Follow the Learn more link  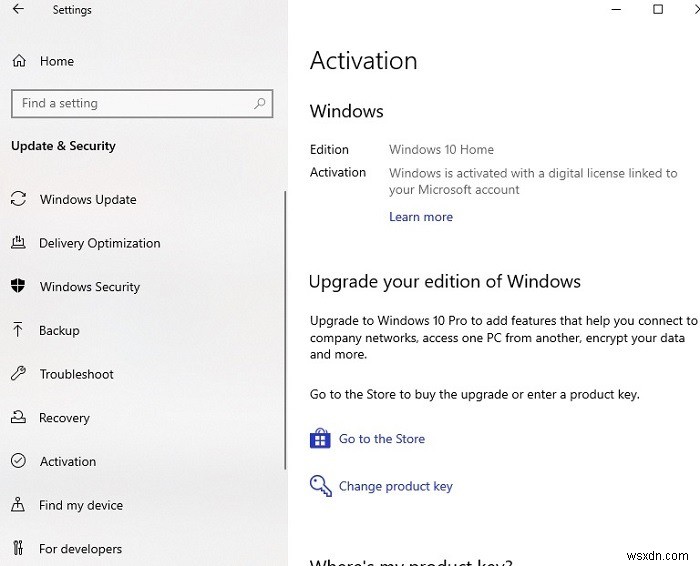[x=421, y=217]
